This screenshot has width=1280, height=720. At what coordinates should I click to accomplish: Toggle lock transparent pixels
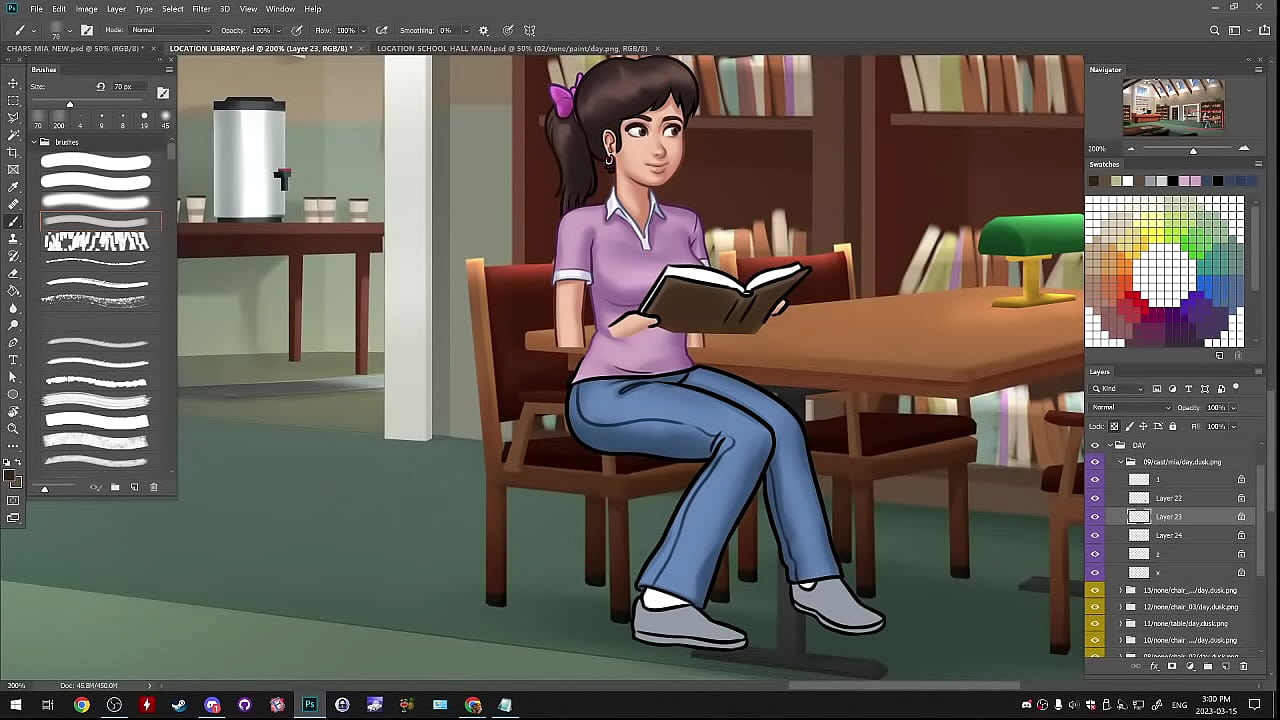pyautogui.click(x=1115, y=426)
